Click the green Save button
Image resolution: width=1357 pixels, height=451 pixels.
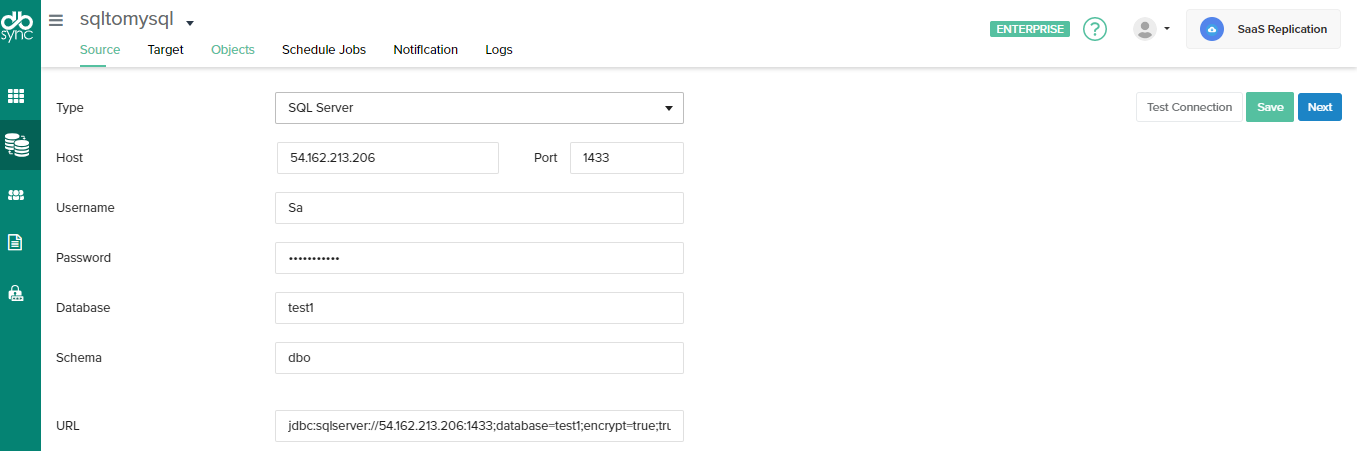(1270, 107)
